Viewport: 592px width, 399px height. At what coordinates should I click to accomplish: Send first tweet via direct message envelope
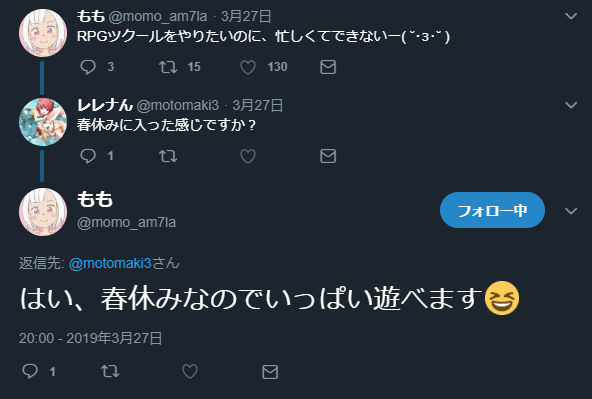pos(328,67)
